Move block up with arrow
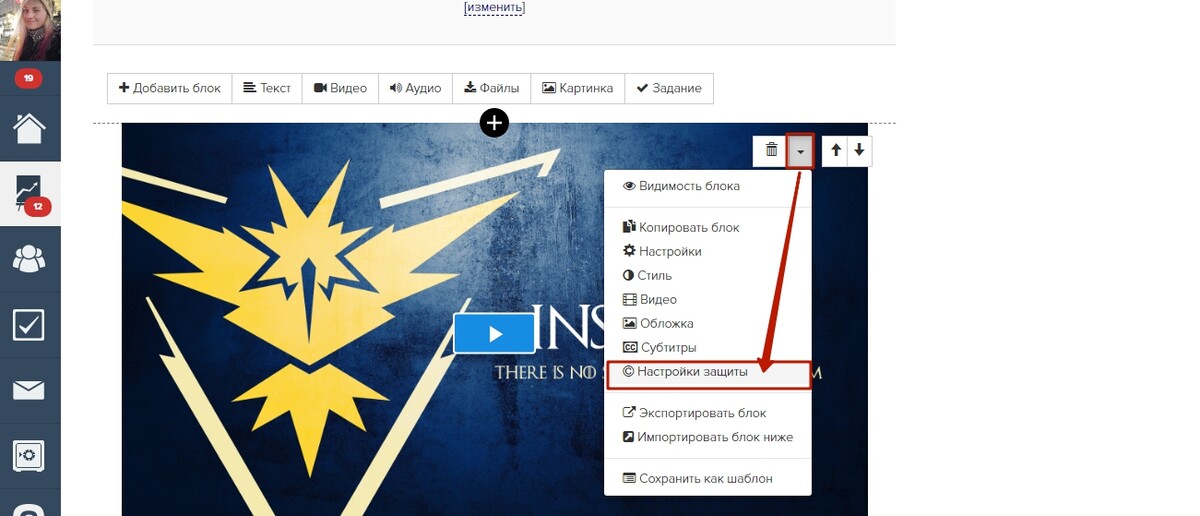The height and width of the screenshot is (516, 1200). coord(836,150)
